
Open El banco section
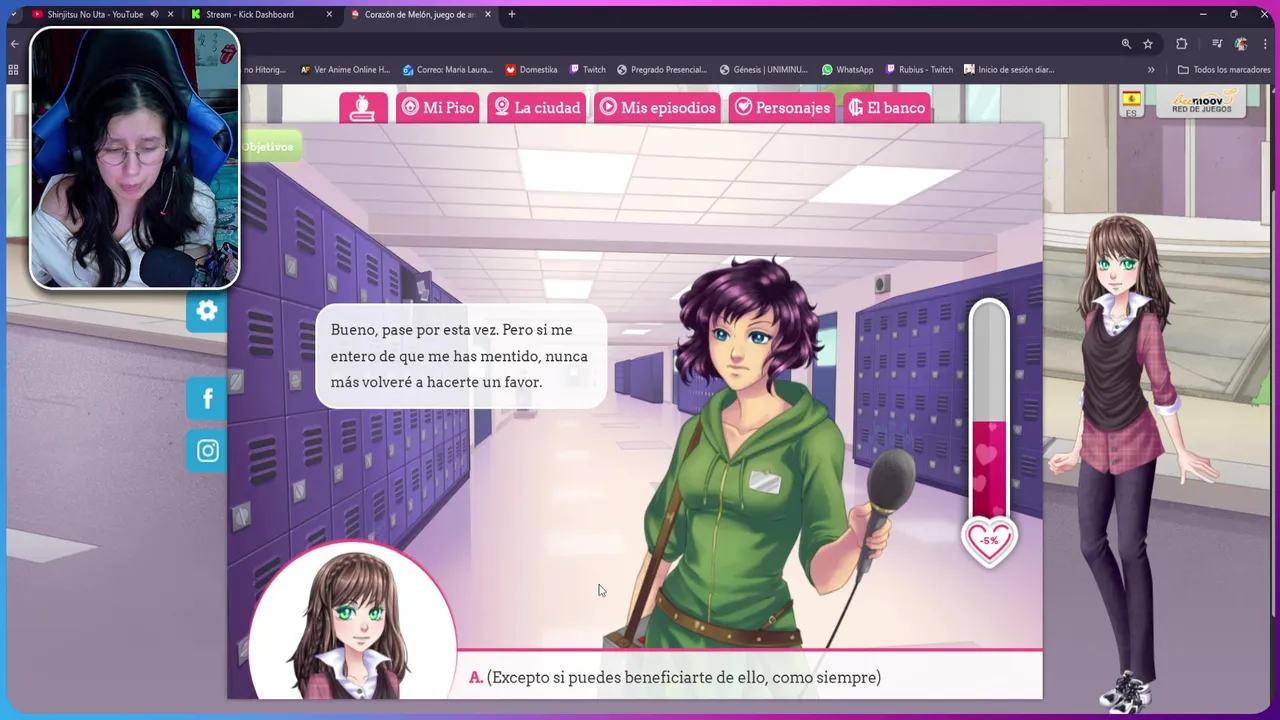887,108
